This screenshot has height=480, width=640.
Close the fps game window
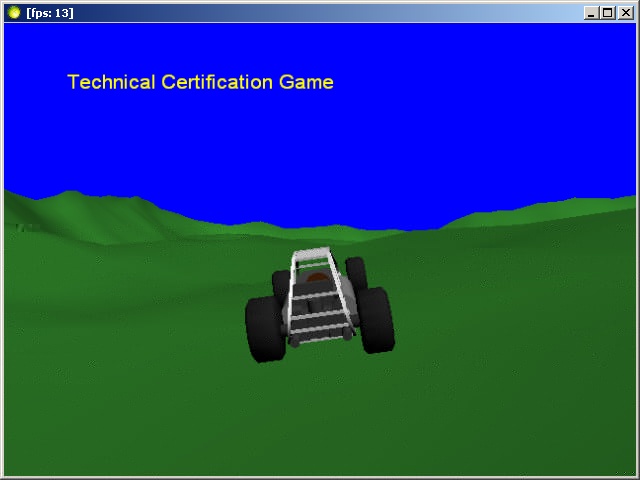click(x=624, y=12)
